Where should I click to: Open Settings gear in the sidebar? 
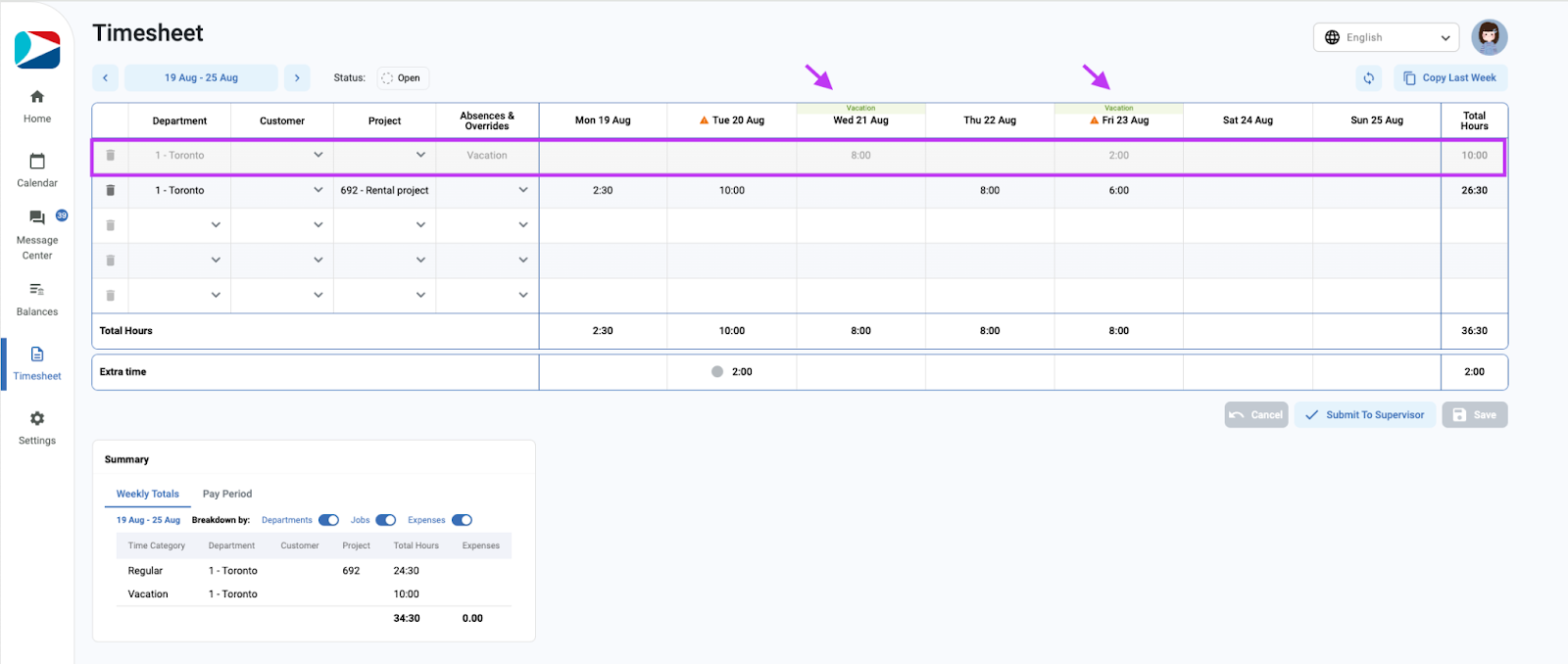point(37,428)
